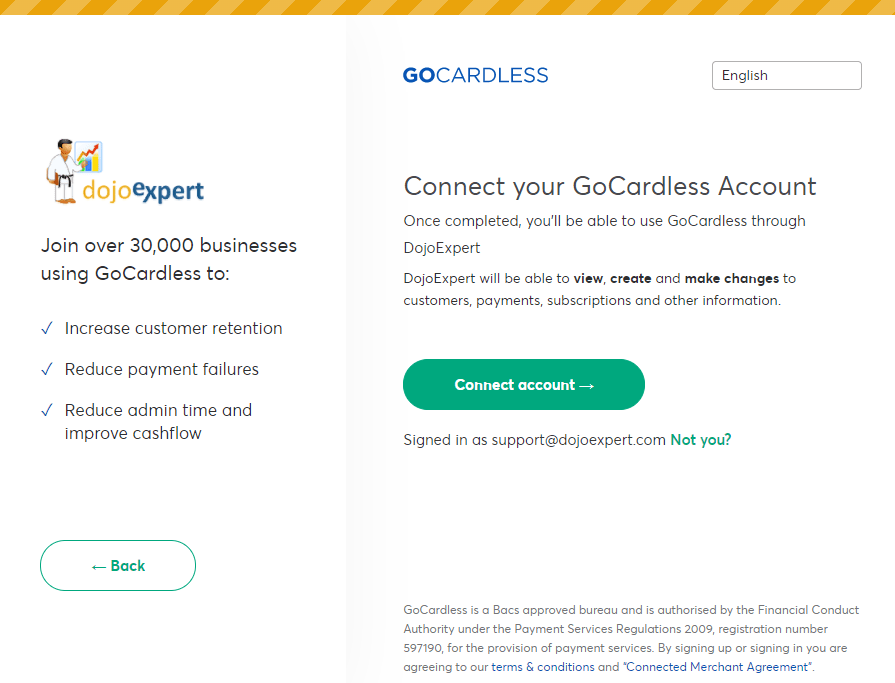
Task: Click the checkmark beside "Increase customer retention"
Action: click(45, 328)
